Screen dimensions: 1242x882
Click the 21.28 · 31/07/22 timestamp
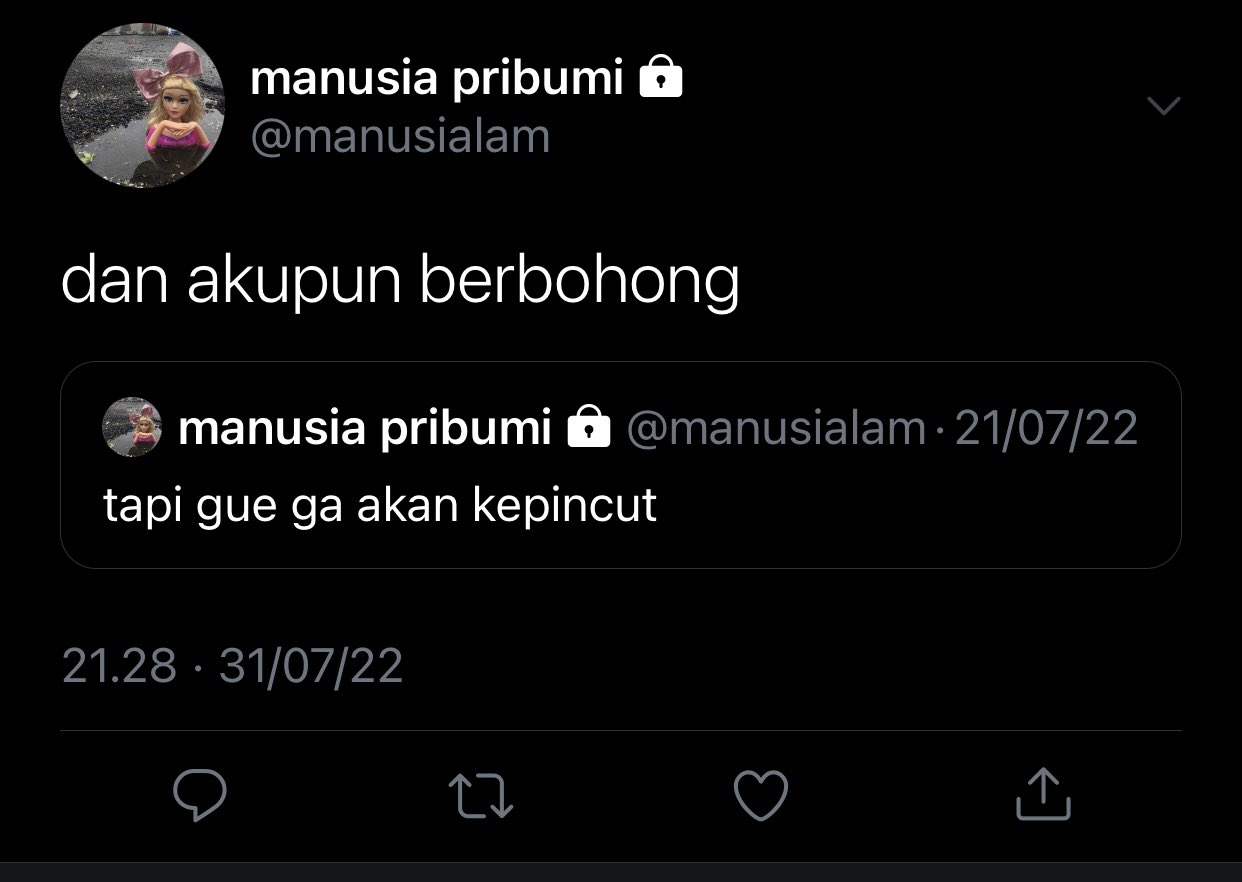232,665
